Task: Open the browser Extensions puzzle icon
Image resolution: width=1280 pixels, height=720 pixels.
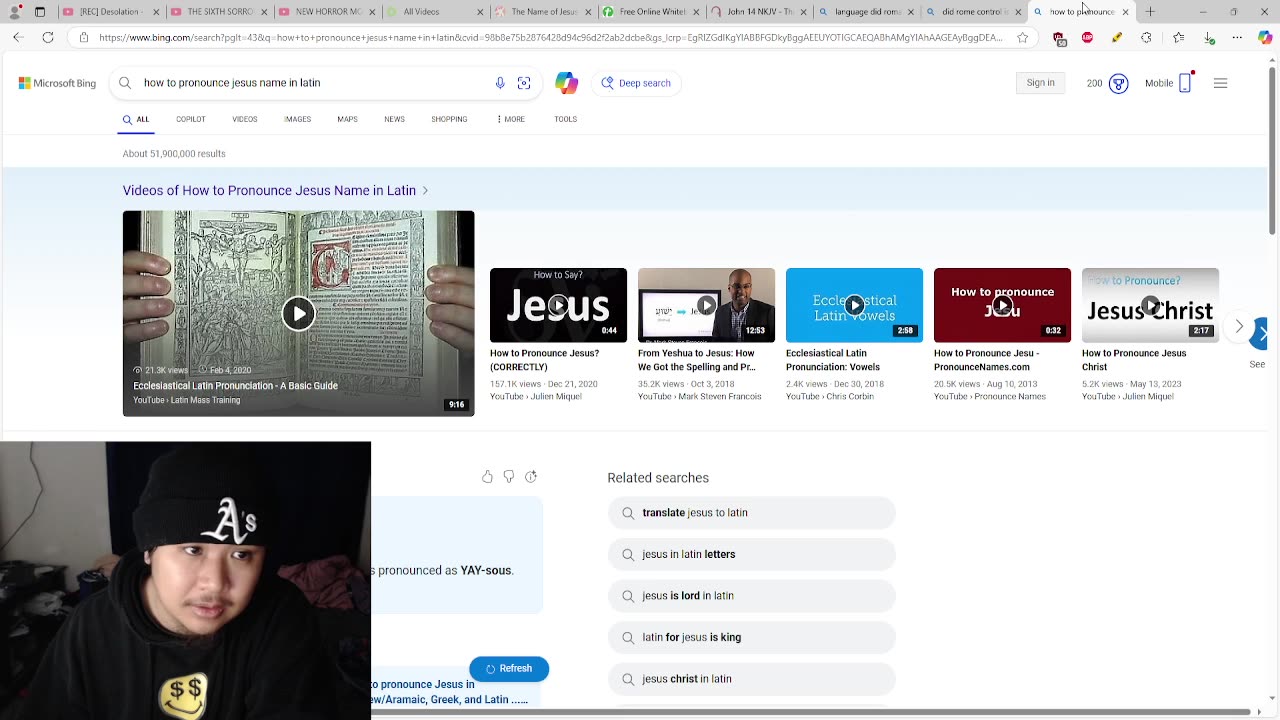Action: point(1147,38)
